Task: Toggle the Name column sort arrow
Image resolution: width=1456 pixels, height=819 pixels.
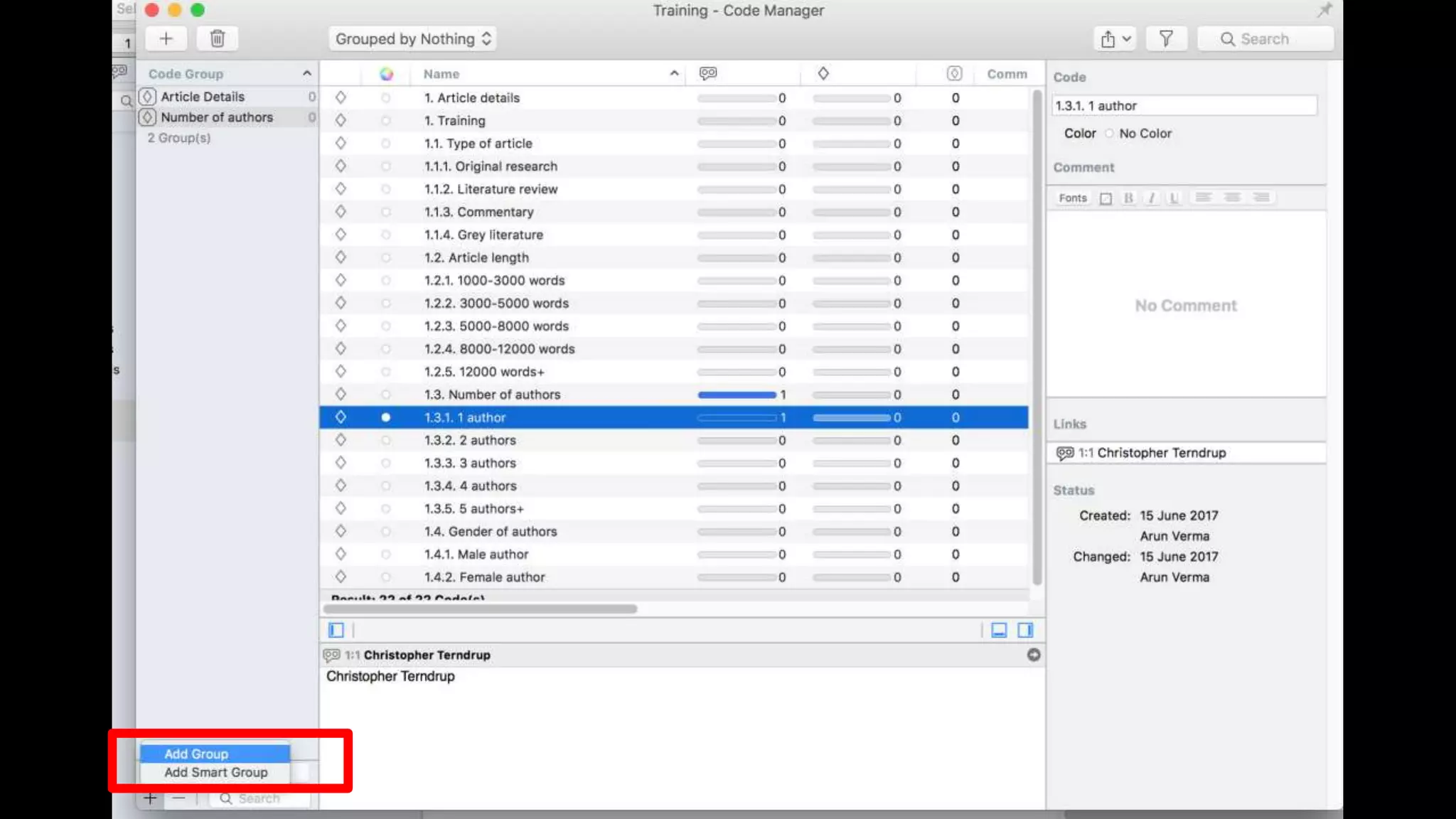Action: 673,73
